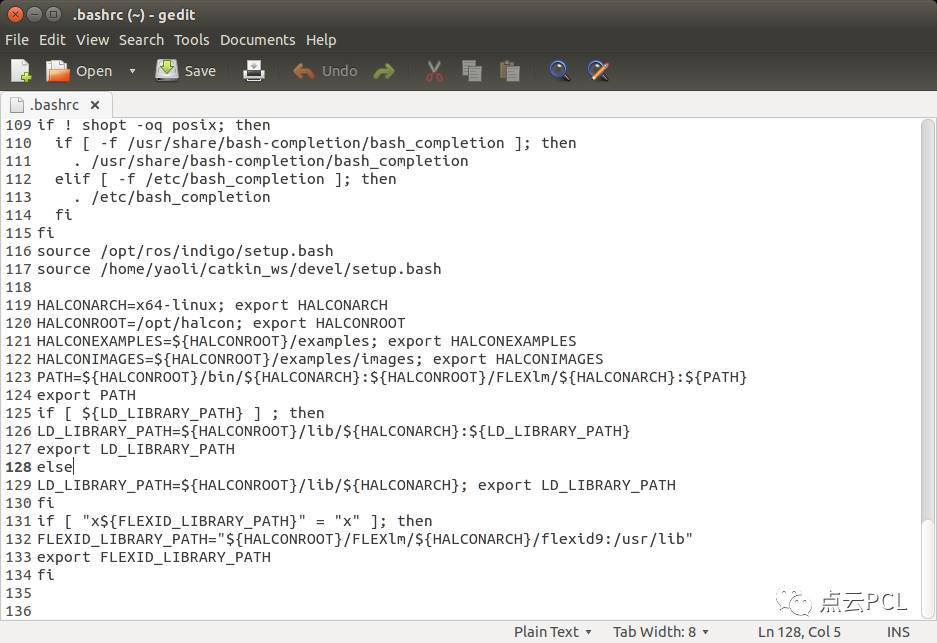Undo the last edit

point(325,71)
